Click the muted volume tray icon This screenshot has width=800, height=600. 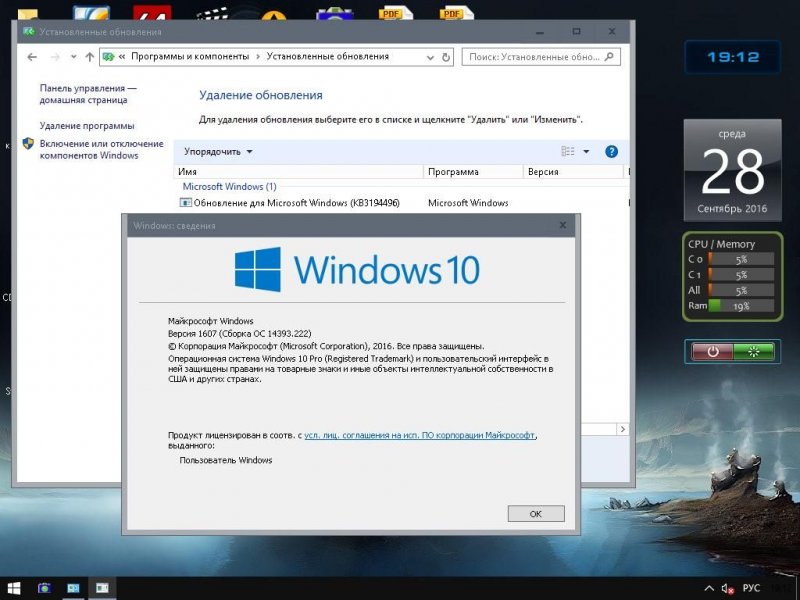pyautogui.click(x=728, y=589)
